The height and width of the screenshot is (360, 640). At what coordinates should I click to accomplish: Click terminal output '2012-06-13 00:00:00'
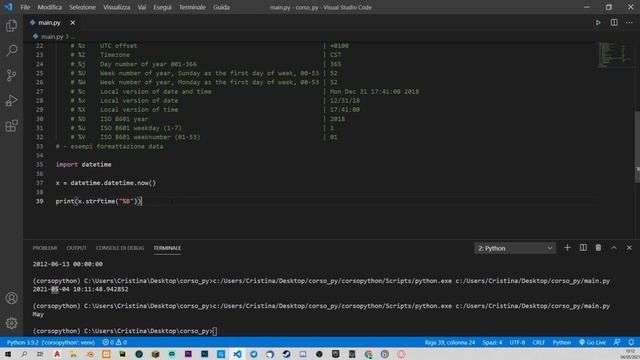click(x=68, y=264)
